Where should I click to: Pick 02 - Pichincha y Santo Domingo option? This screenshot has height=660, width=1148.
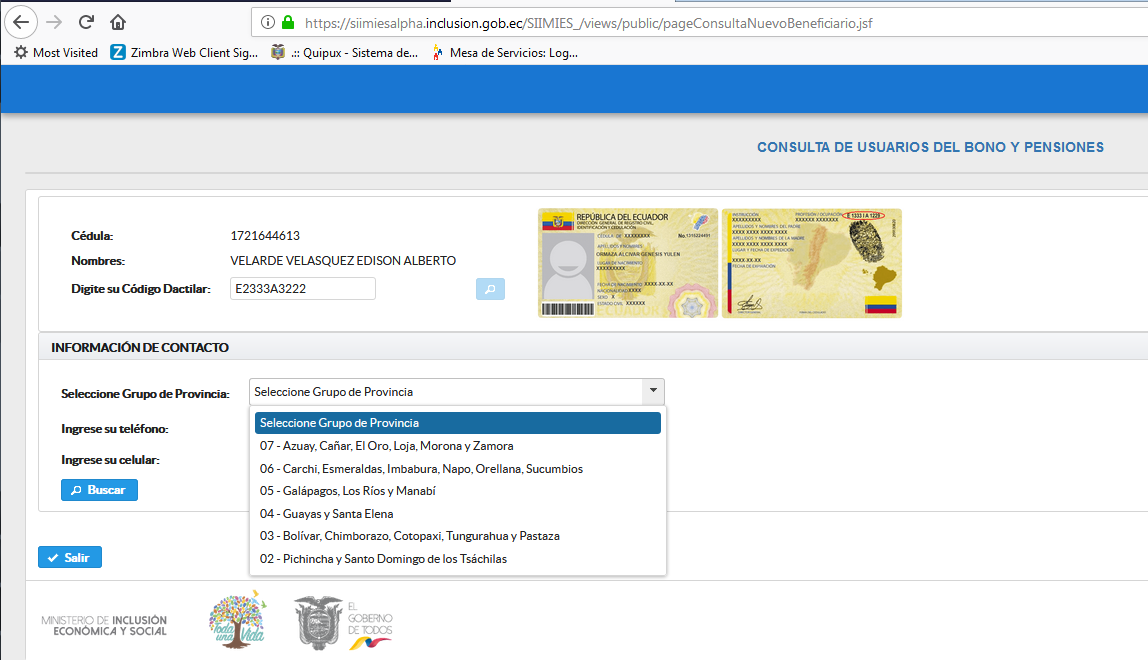(x=383, y=559)
